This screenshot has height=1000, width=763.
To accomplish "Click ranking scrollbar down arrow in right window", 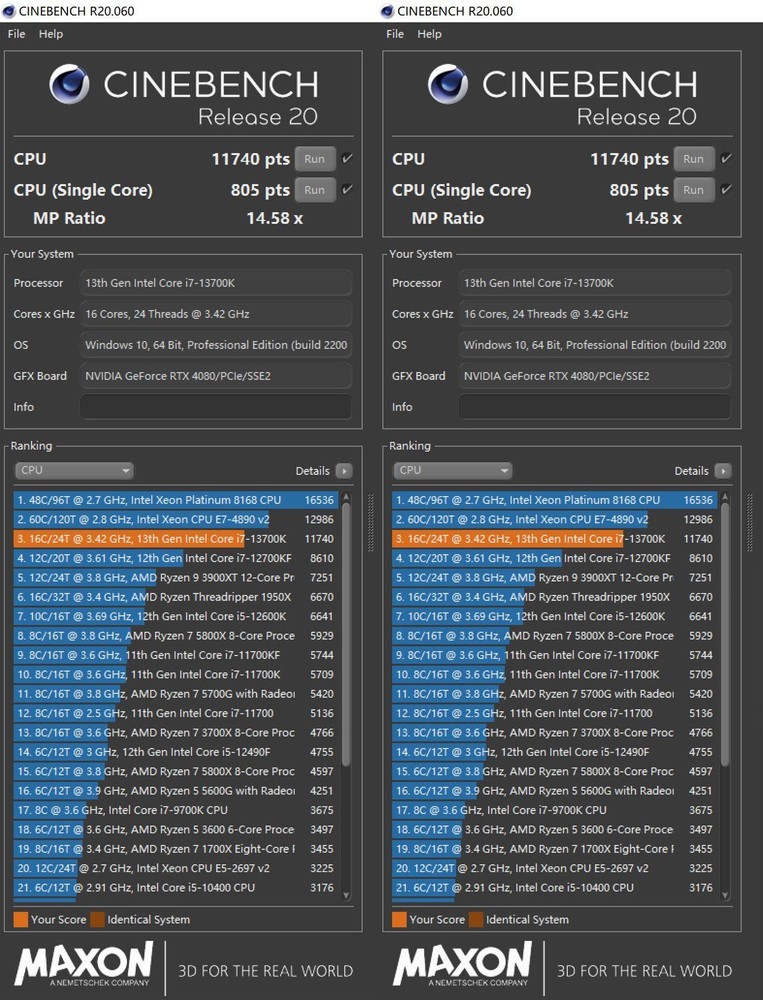I will 725,895.
